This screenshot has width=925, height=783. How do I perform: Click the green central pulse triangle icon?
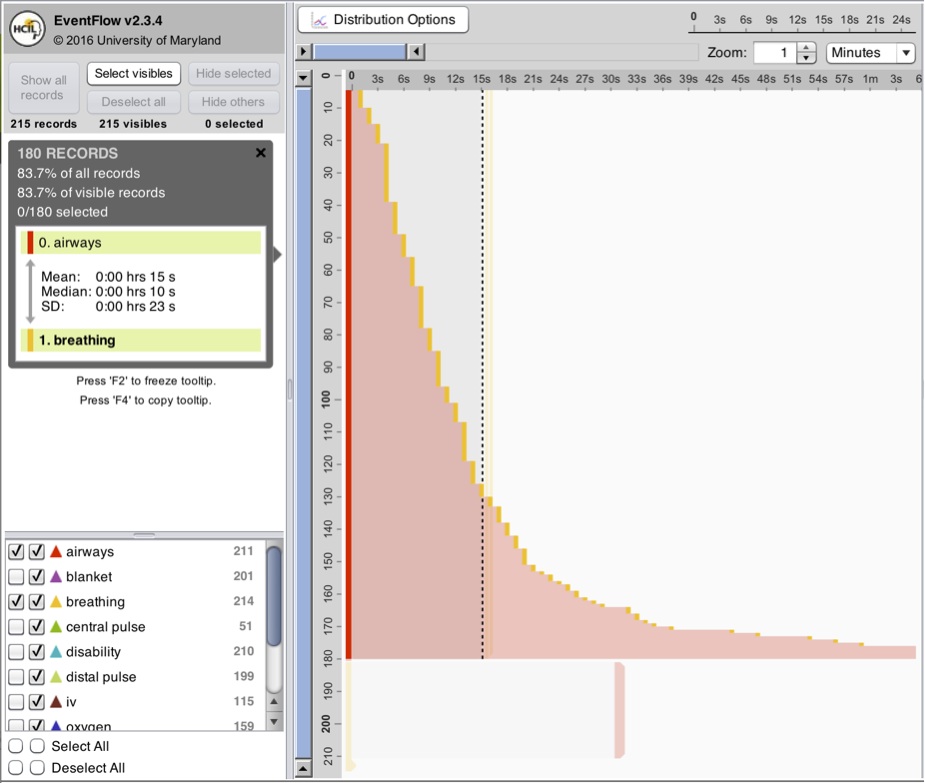56,627
